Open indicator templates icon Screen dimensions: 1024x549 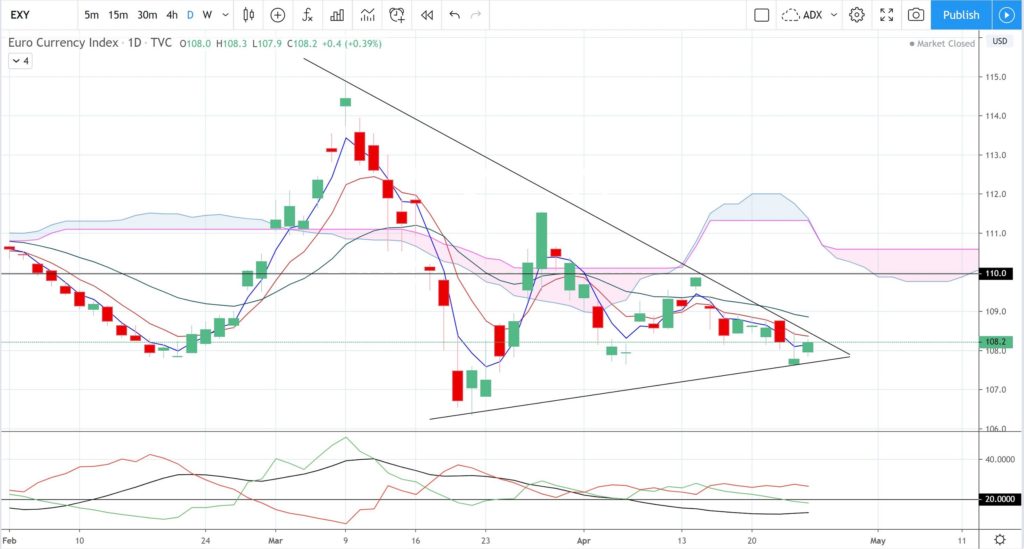[367, 14]
